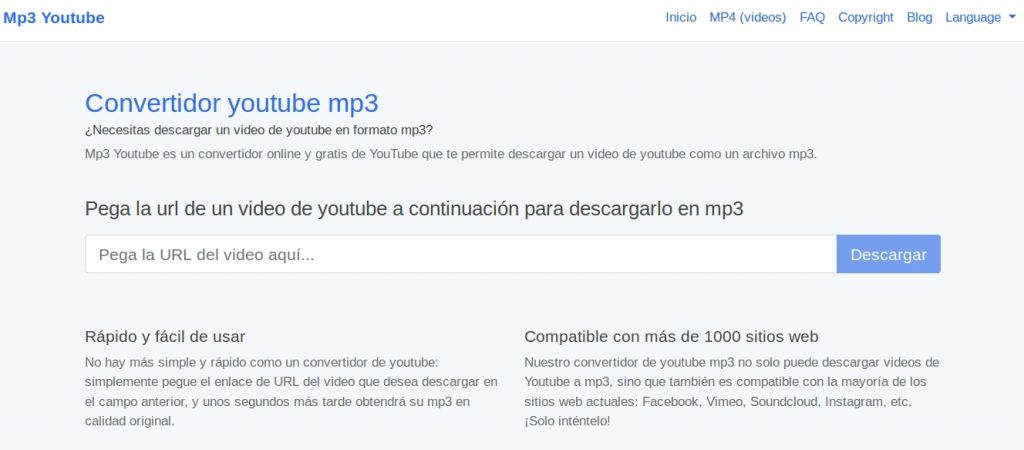Click the '¡Solo inténtelo!' text
The image size is (1024, 450).
click(567, 421)
